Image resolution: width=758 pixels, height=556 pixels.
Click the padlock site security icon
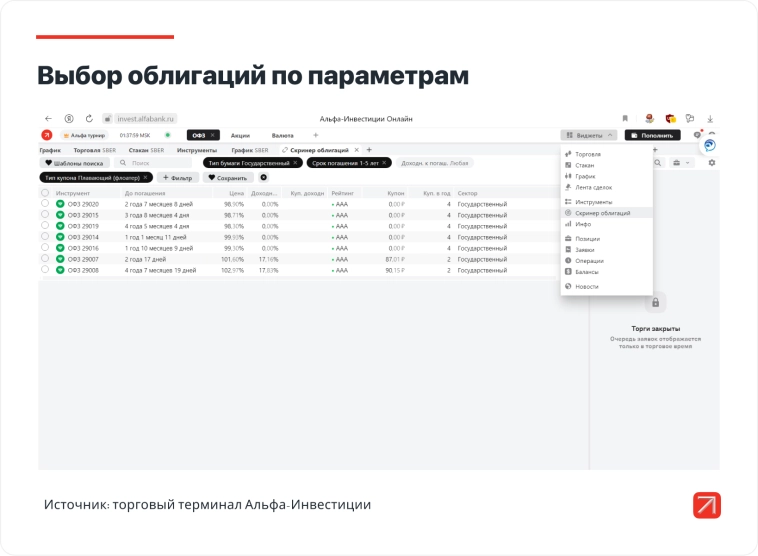pyautogui.click(x=108, y=118)
